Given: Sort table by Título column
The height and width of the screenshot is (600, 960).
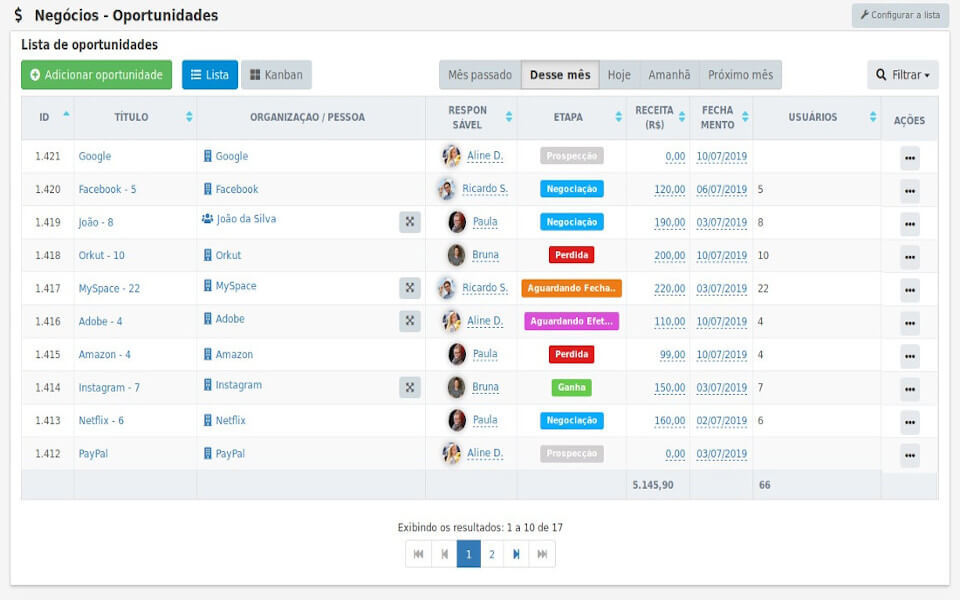Looking at the screenshot, I should pos(189,117).
